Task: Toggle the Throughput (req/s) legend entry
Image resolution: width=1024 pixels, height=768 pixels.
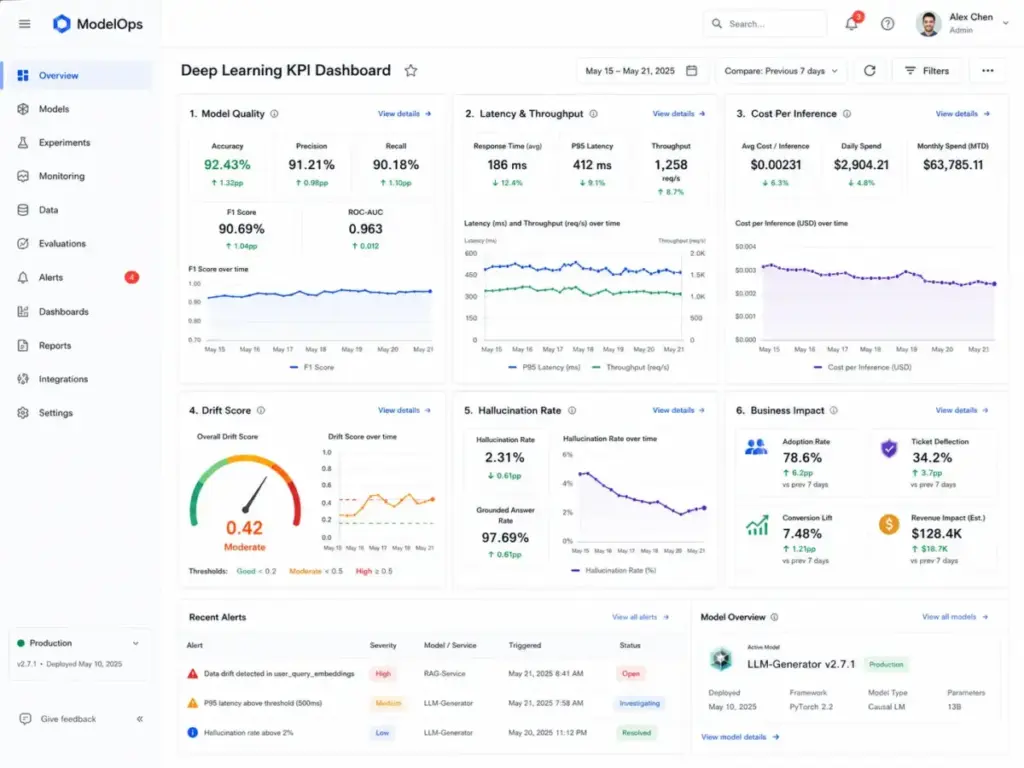Action: pos(631,367)
